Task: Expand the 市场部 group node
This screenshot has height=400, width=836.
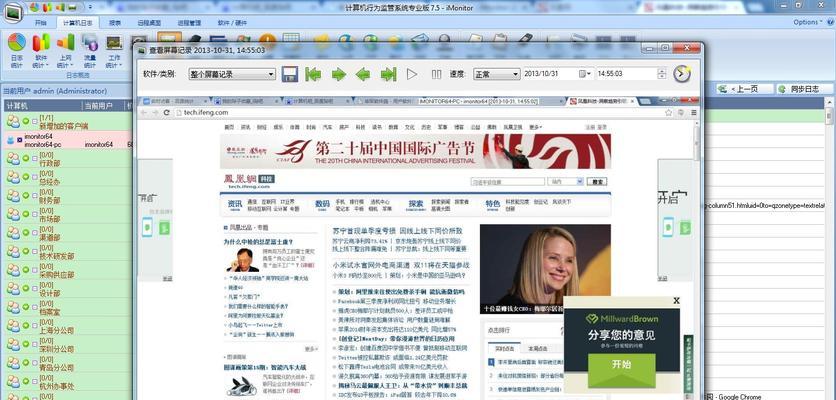Action: (x=35, y=214)
